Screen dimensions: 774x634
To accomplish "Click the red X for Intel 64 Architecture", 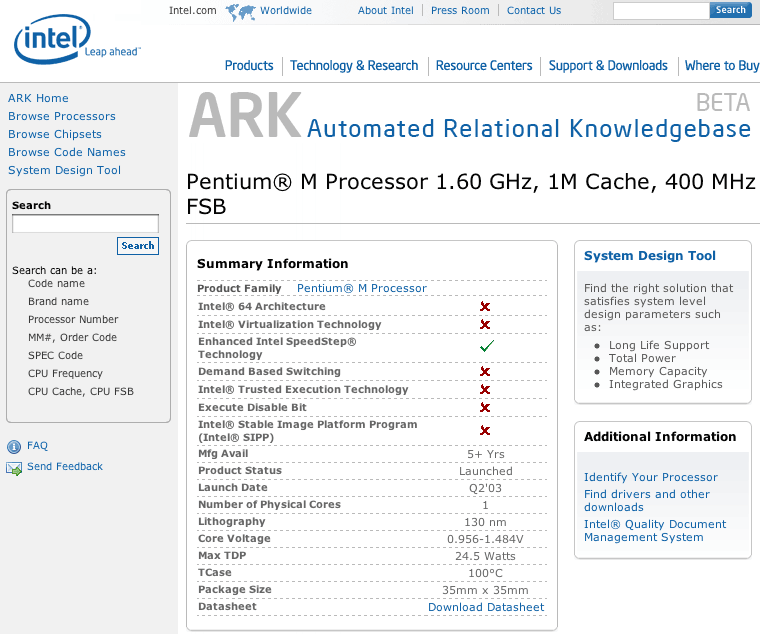I will coord(485,307).
